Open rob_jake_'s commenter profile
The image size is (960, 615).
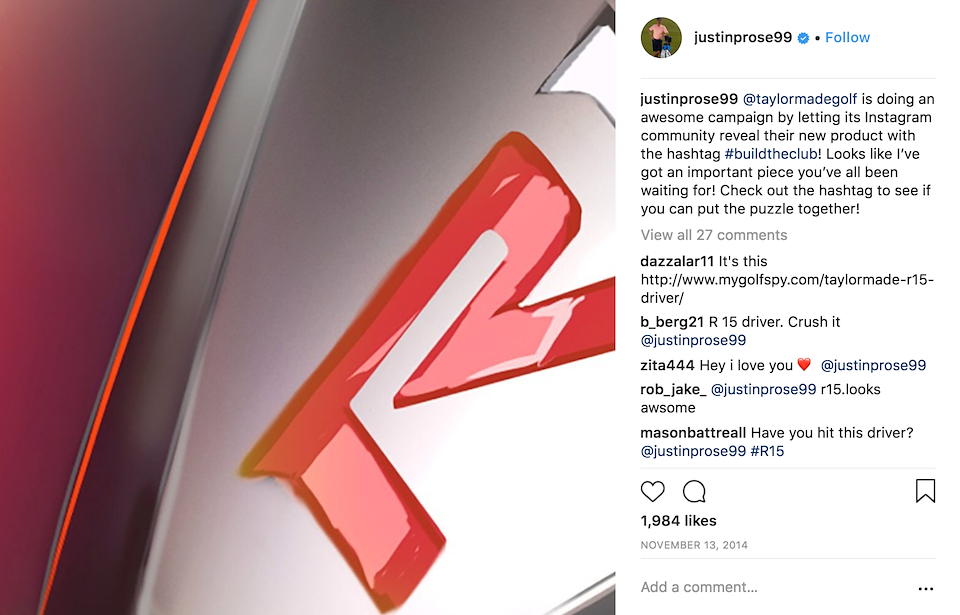click(x=673, y=390)
